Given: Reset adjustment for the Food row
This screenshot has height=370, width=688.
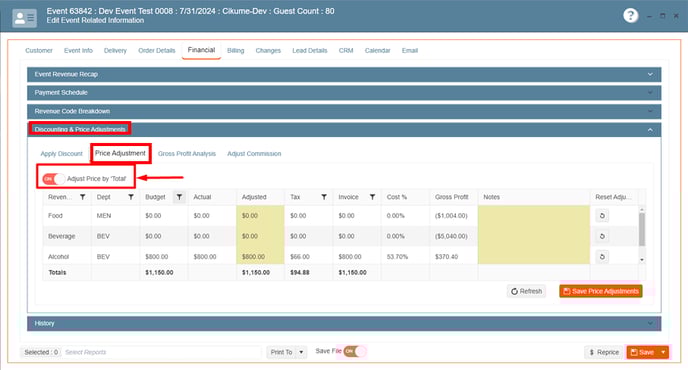Looking at the screenshot, I should [602, 216].
